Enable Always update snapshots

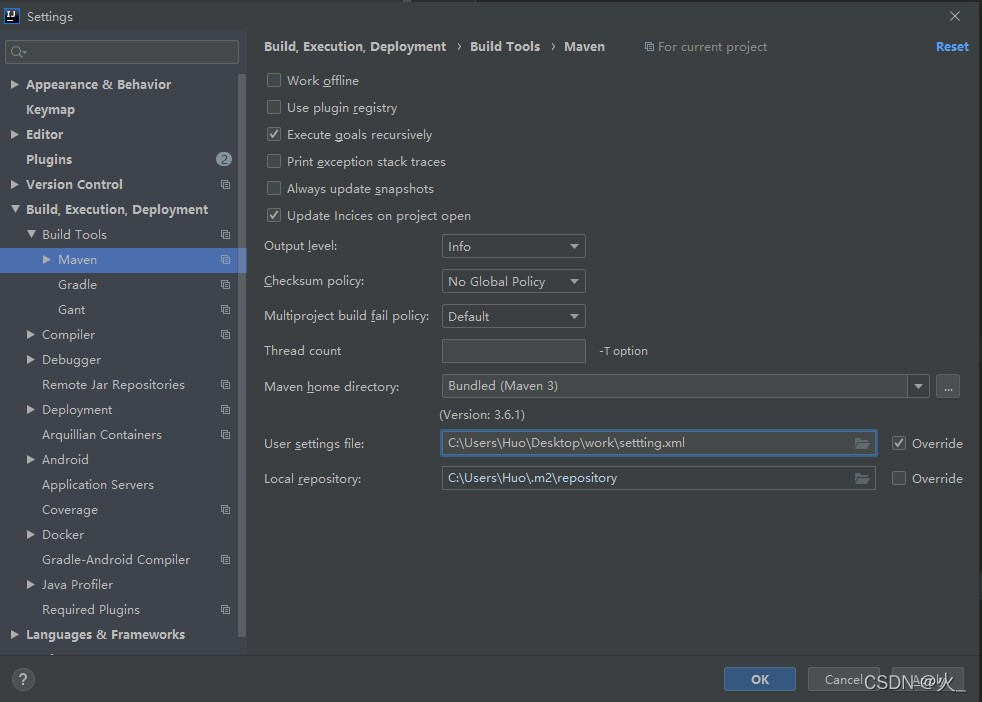tap(274, 188)
